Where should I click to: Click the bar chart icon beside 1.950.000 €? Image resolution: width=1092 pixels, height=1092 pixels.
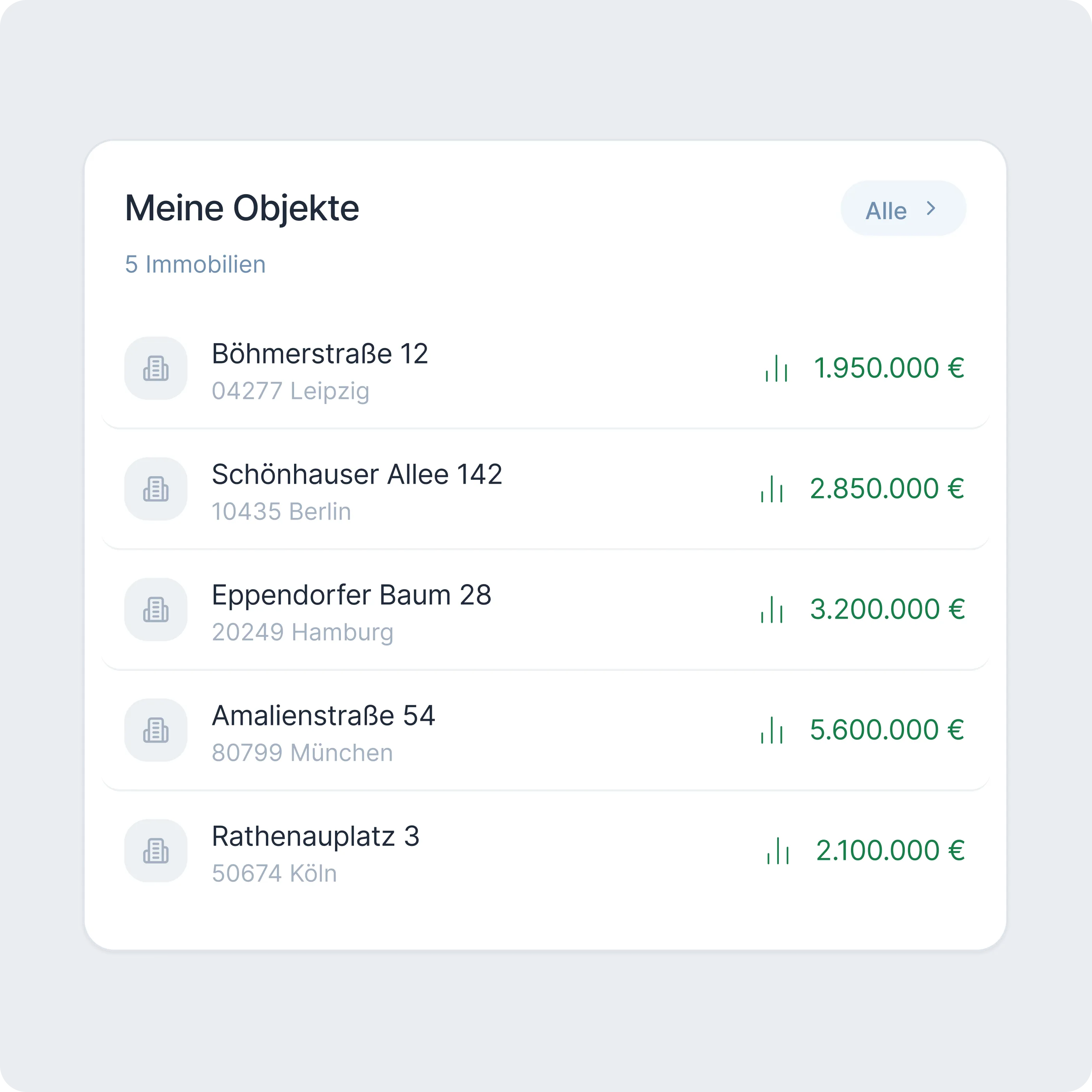pos(776,368)
